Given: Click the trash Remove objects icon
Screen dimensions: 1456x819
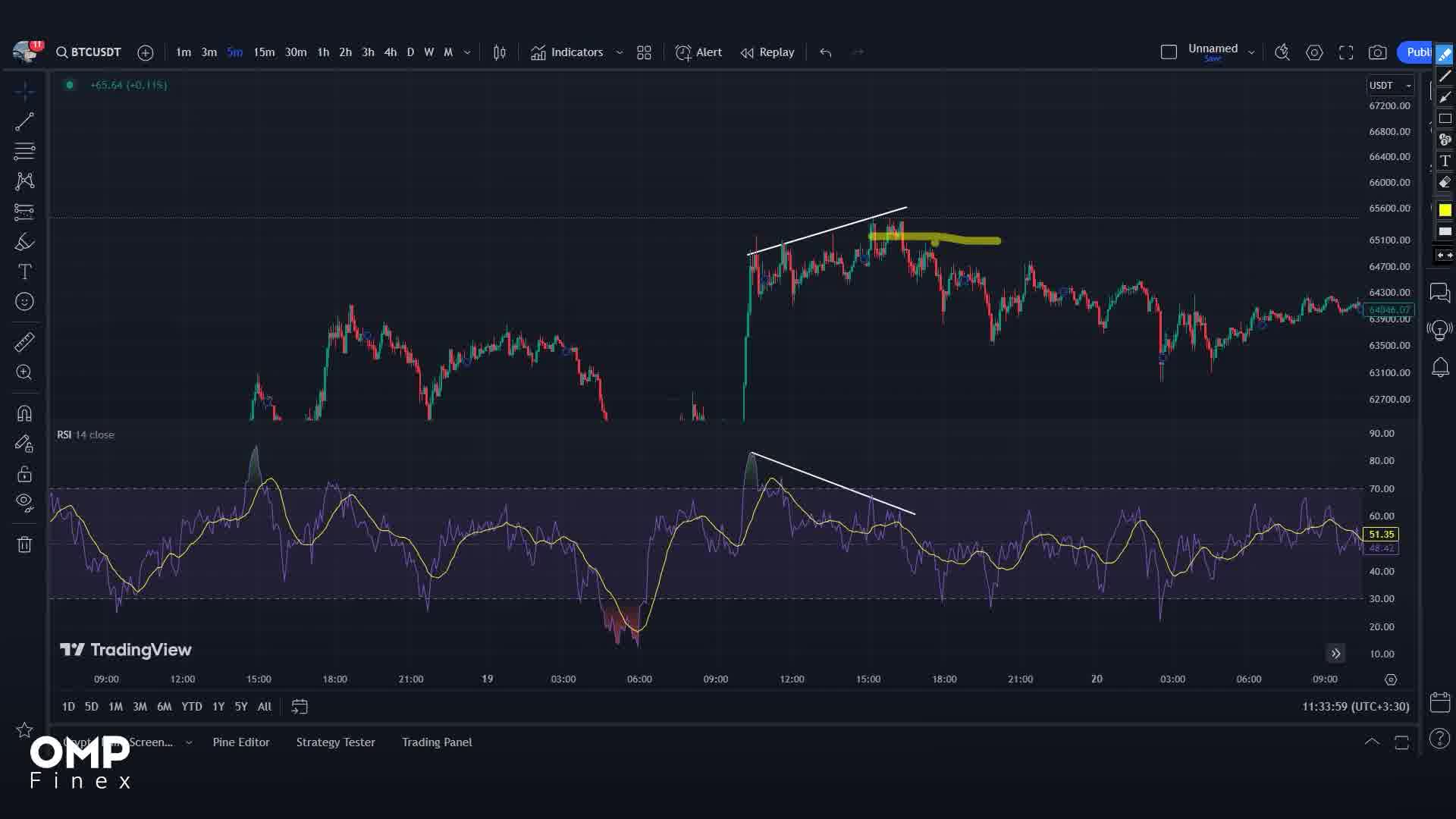Looking at the screenshot, I should pos(24,544).
